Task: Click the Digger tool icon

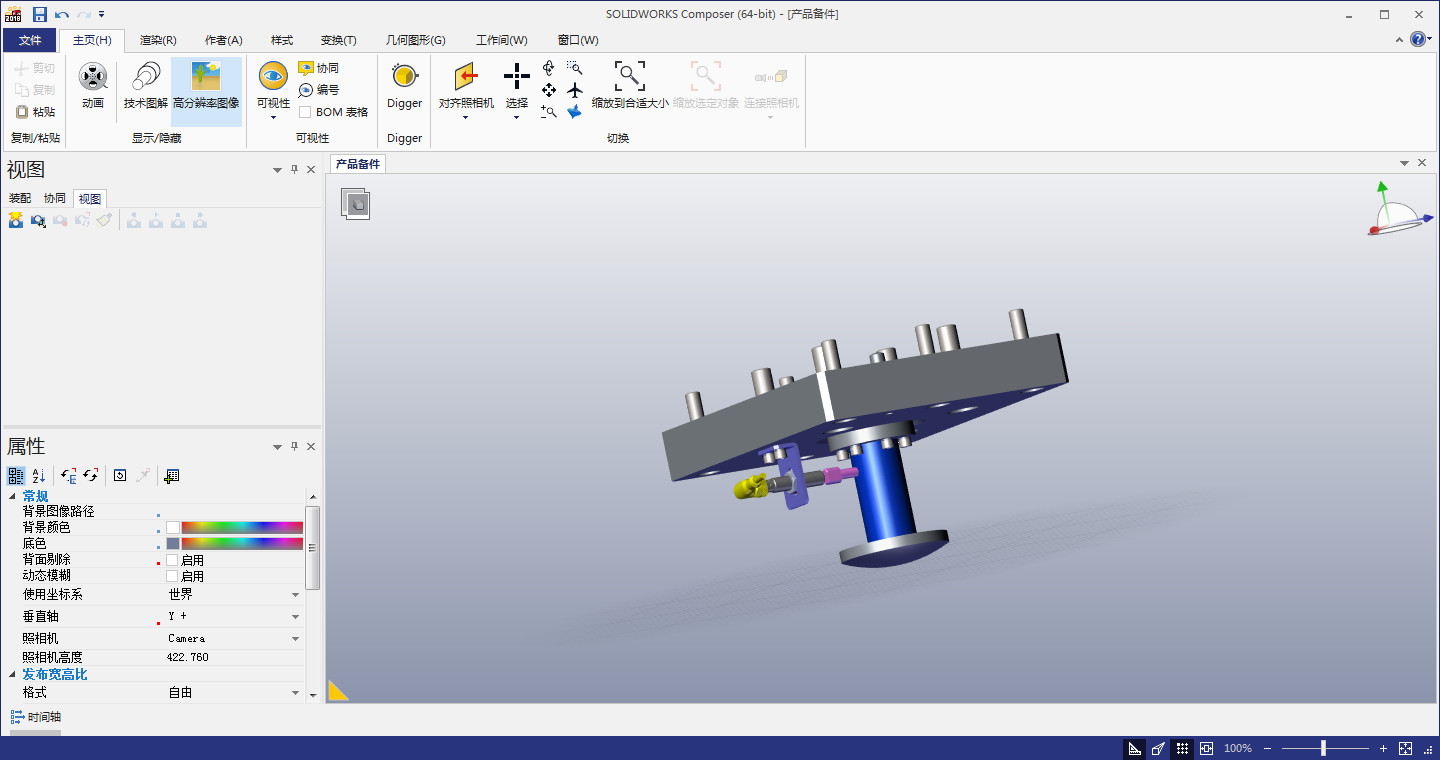Action: (x=404, y=77)
